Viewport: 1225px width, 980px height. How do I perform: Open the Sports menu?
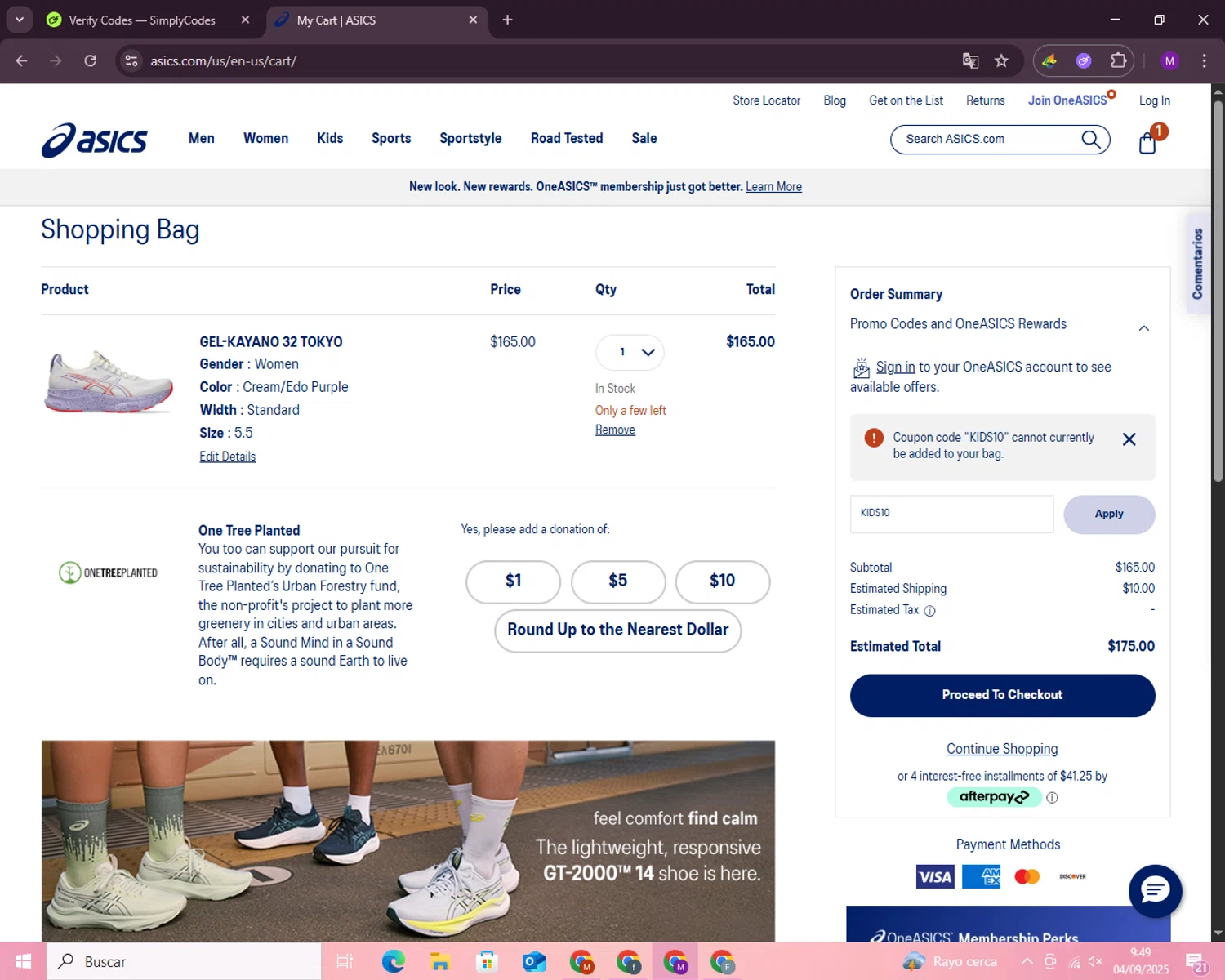[391, 138]
